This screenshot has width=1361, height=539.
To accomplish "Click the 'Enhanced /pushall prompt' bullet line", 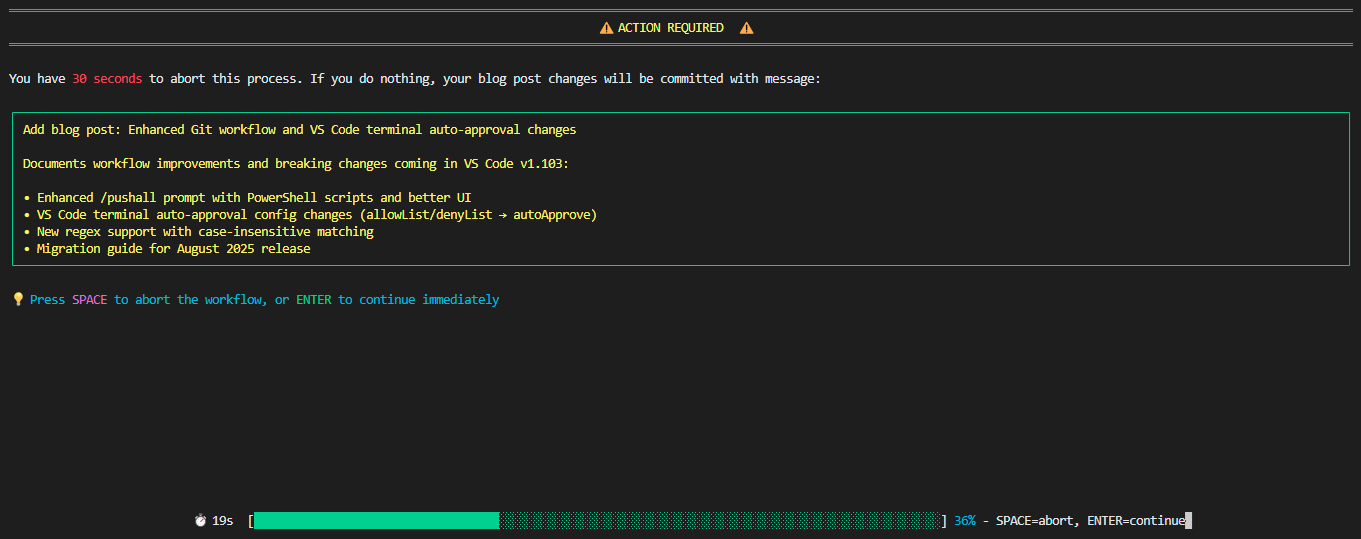I will point(247,198).
